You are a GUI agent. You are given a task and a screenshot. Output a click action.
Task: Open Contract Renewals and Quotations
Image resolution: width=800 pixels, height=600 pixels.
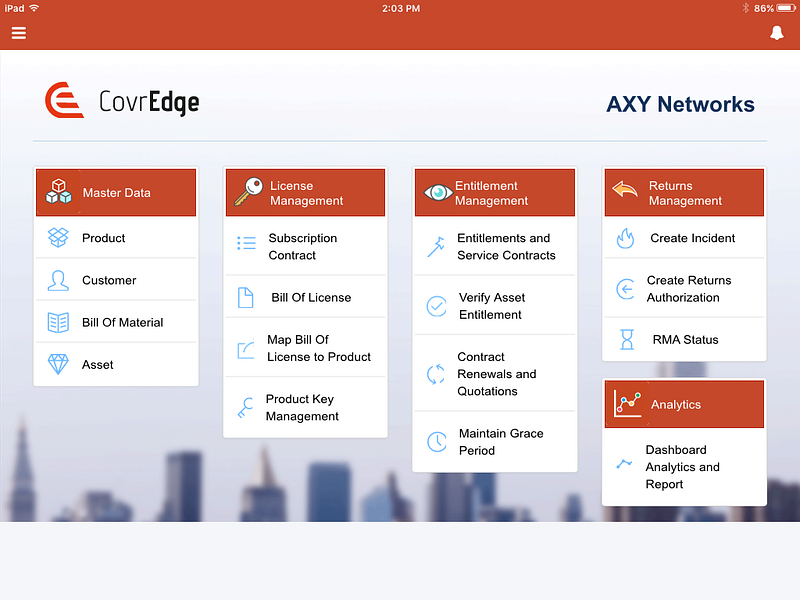pos(495,374)
